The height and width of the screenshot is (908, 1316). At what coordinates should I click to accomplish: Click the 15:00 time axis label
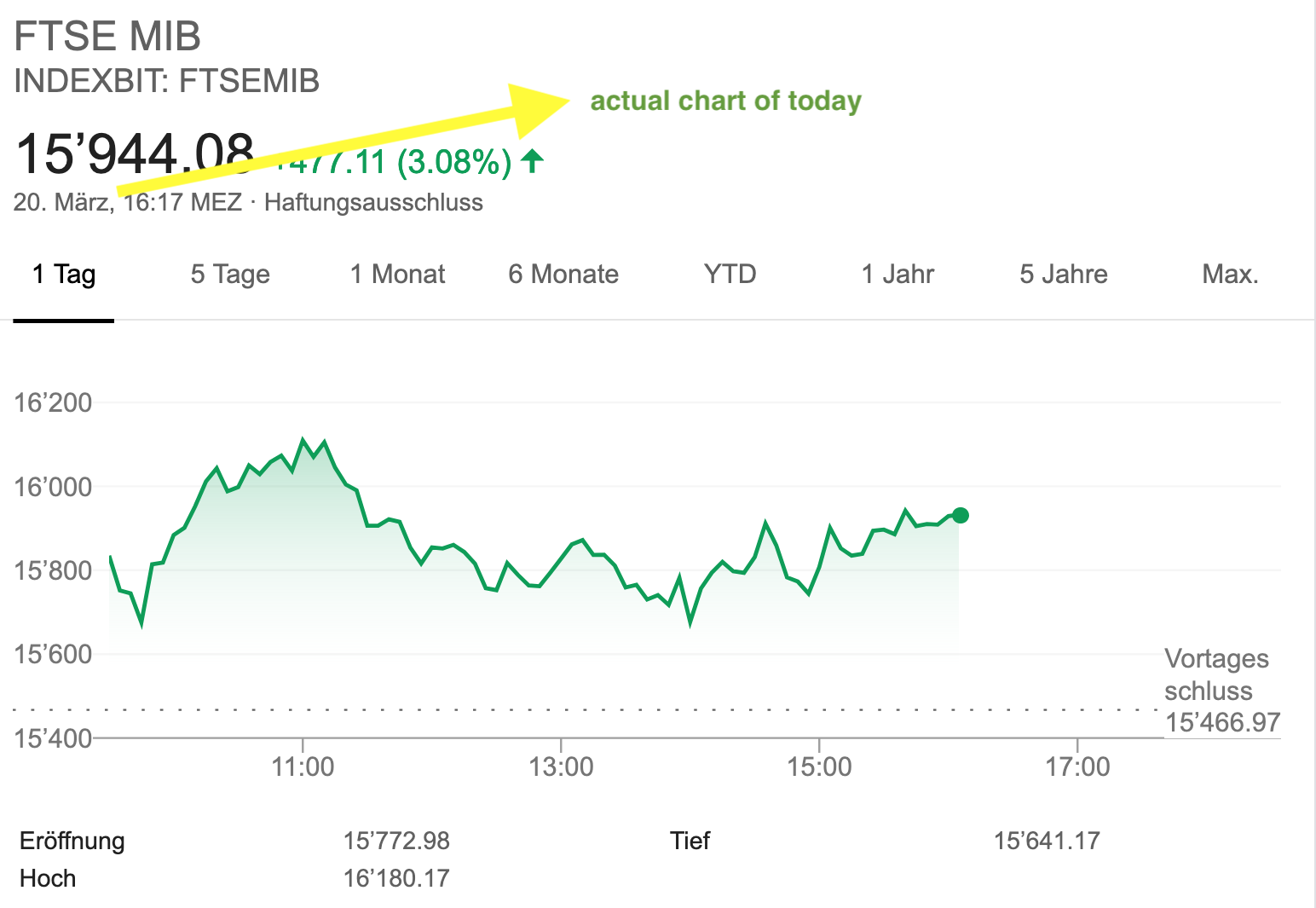tap(819, 766)
